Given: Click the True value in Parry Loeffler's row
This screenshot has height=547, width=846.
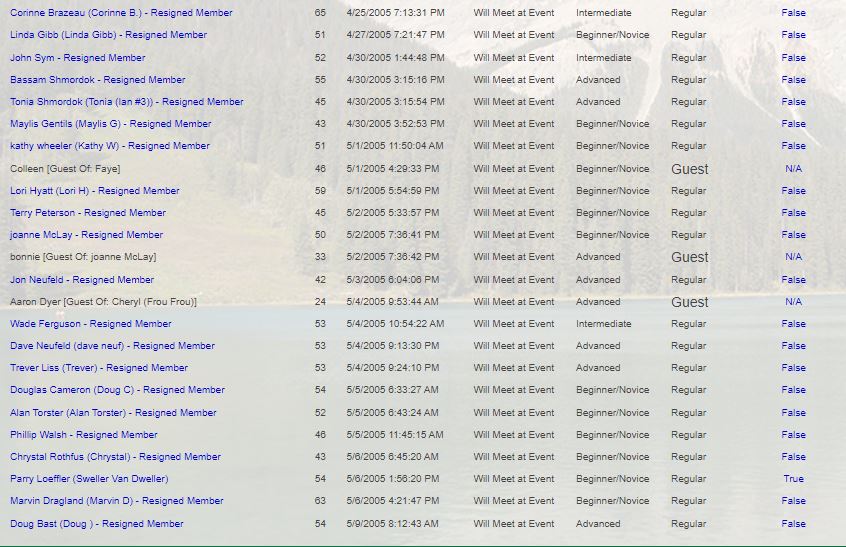Looking at the screenshot, I should tap(793, 479).
